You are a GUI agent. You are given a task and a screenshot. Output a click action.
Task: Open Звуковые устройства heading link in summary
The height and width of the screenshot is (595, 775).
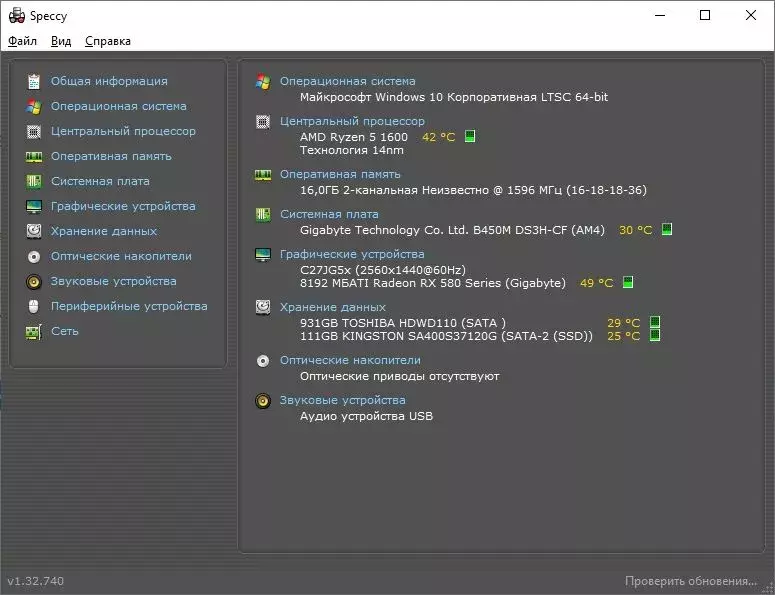click(343, 400)
